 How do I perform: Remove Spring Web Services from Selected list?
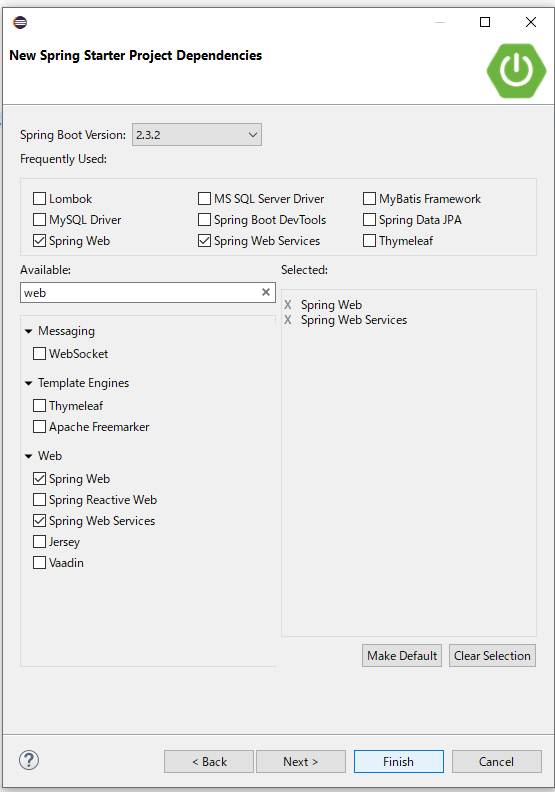[288, 320]
